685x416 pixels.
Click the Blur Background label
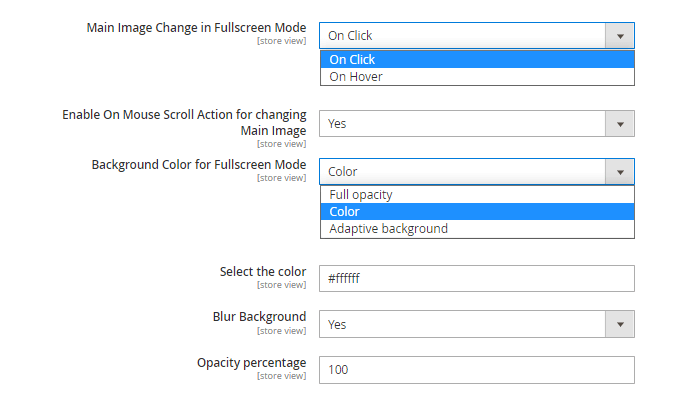[259, 316]
